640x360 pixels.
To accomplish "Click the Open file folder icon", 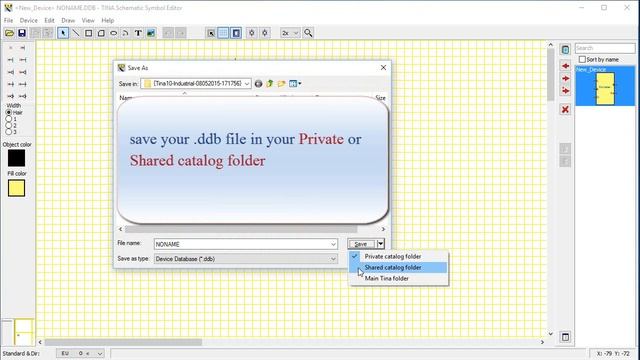I will coord(9,33).
